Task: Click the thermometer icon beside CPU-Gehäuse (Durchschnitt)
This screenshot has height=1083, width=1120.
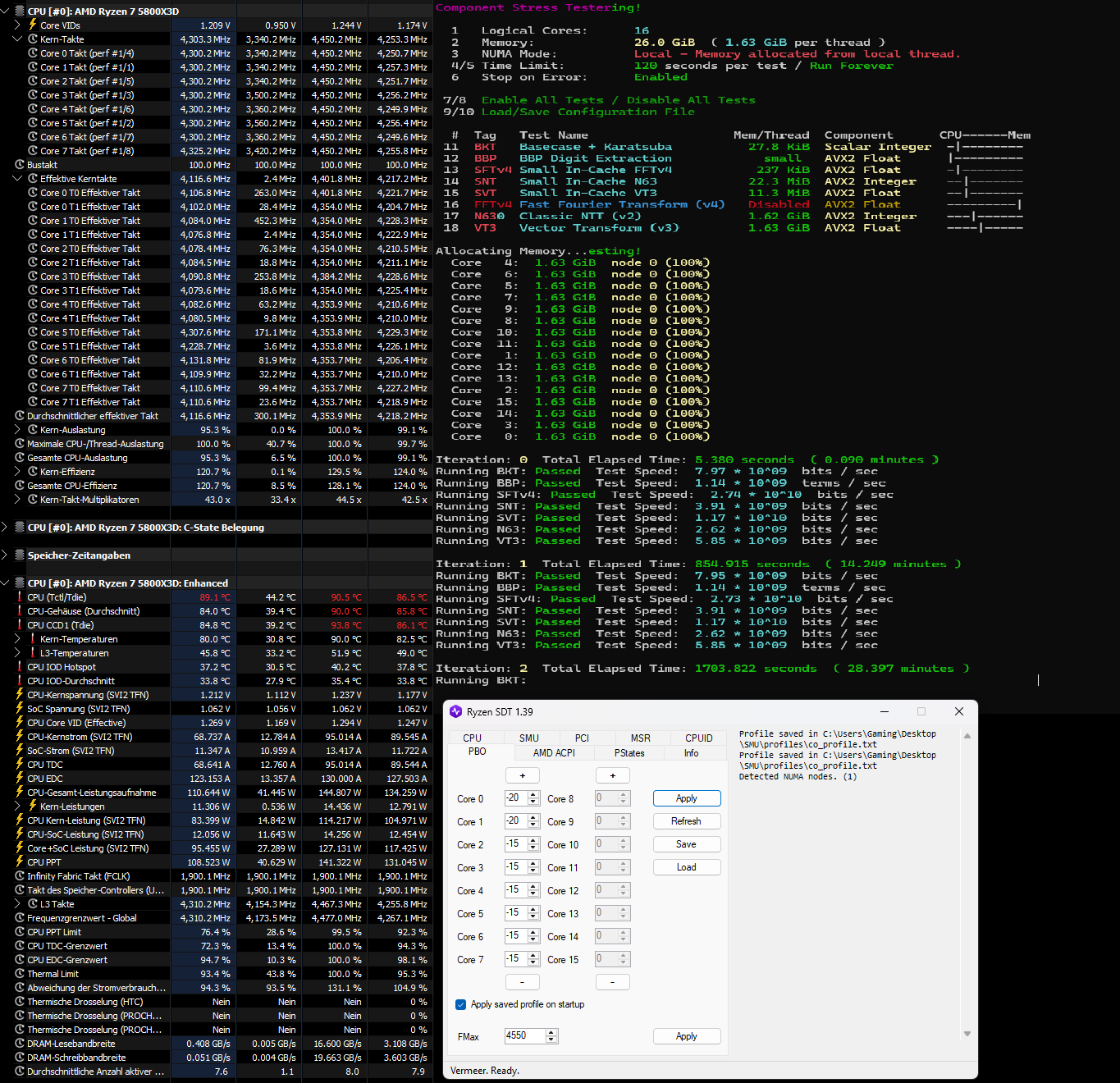Action: click(20, 610)
